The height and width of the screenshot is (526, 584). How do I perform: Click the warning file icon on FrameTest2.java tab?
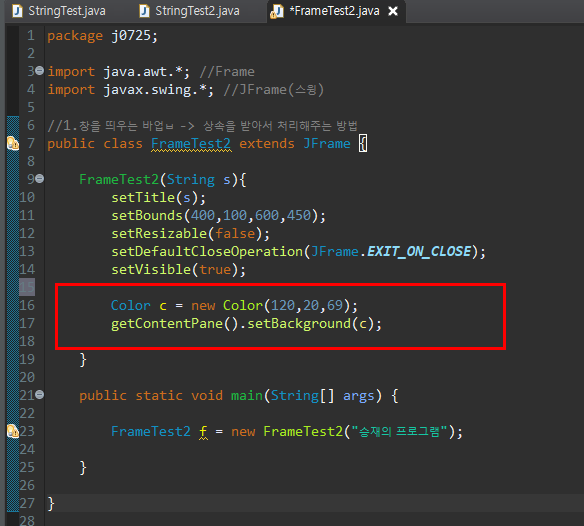[277, 11]
